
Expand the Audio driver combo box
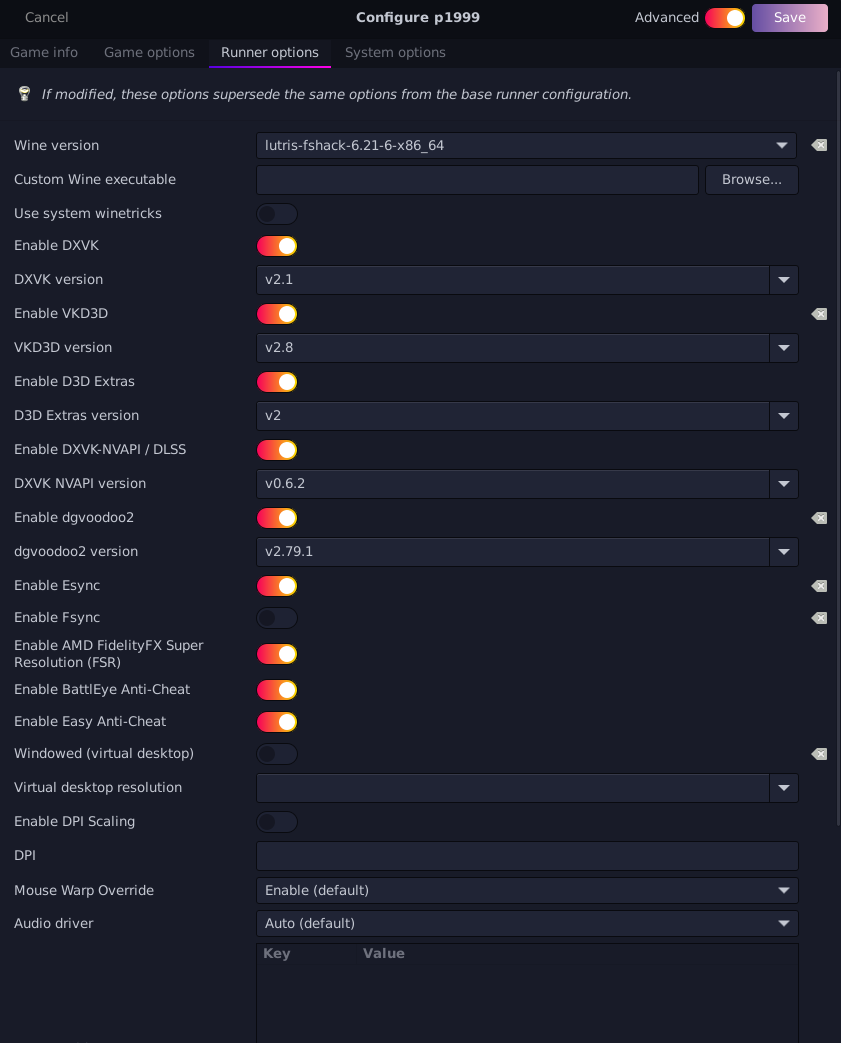tap(527, 923)
